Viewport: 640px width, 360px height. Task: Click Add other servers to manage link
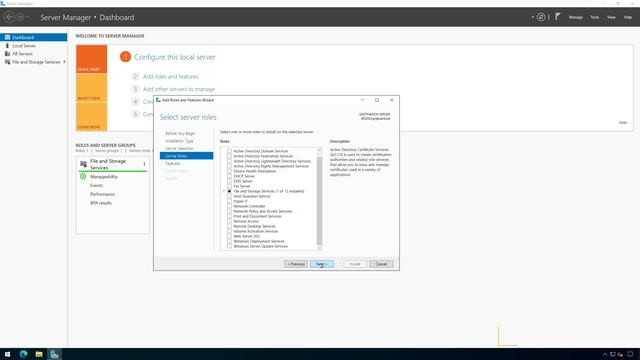click(x=179, y=89)
